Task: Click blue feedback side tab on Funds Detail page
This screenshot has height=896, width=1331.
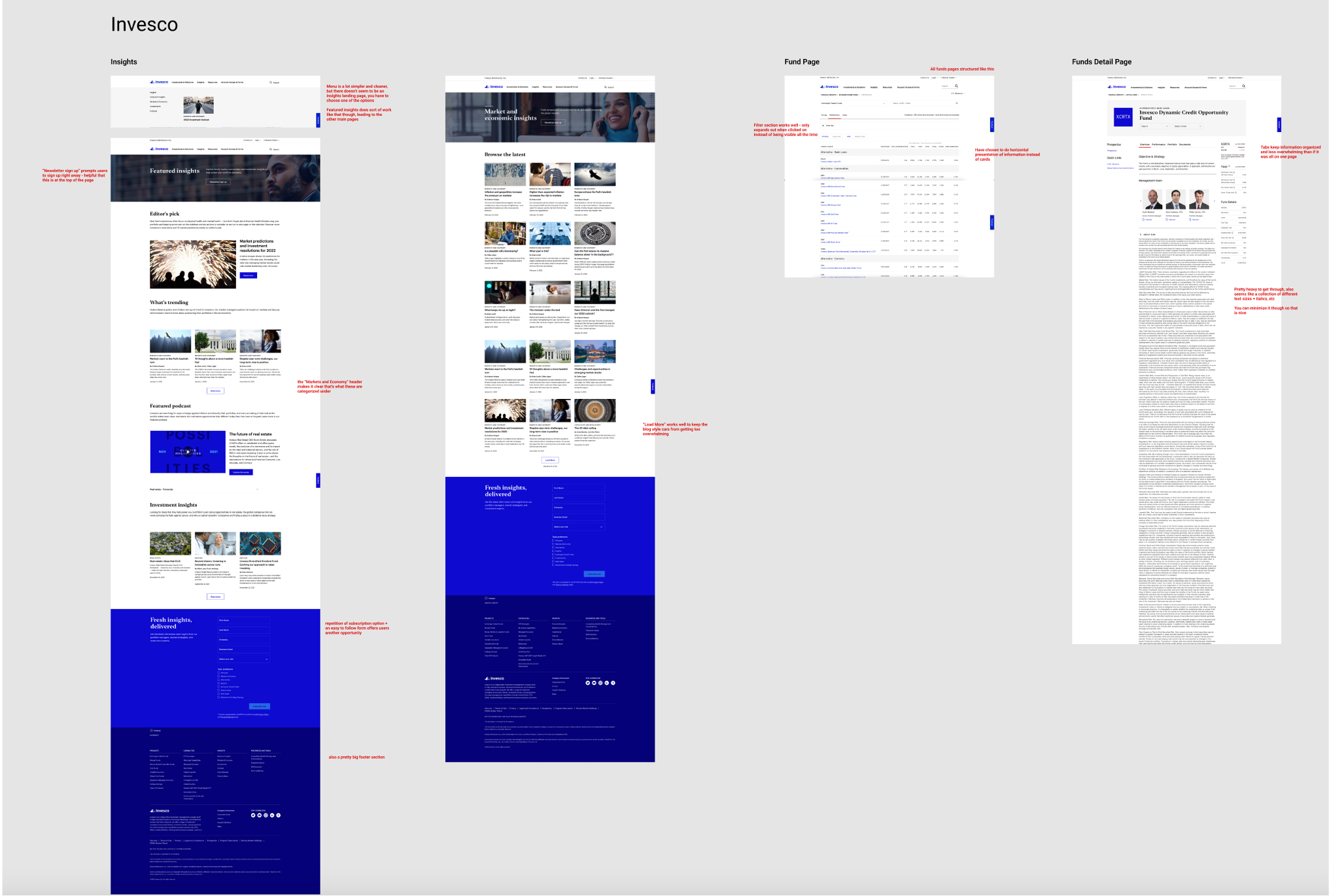Action: [x=1279, y=124]
